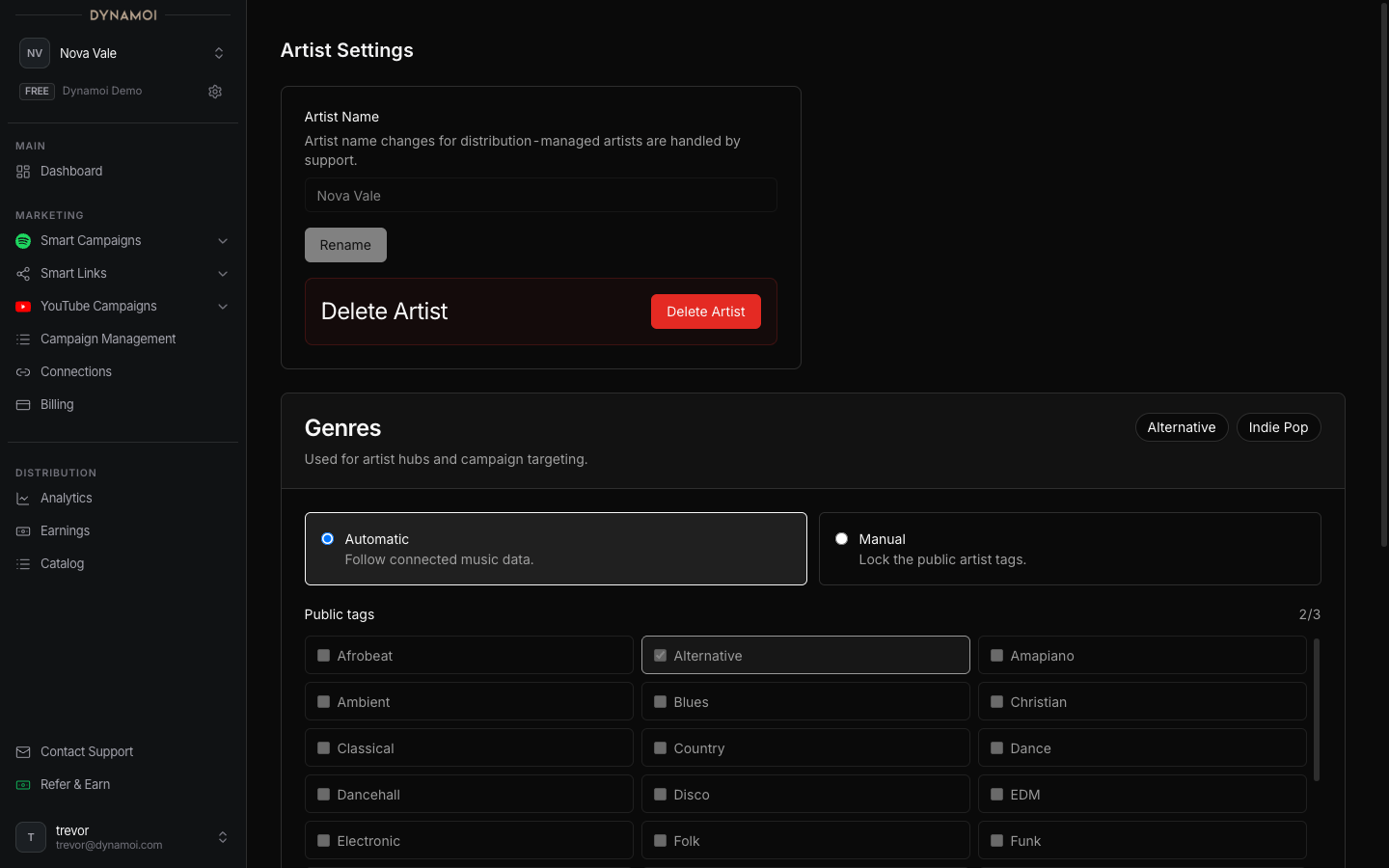Open Dashboard from the sidebar

pos(123,172)
